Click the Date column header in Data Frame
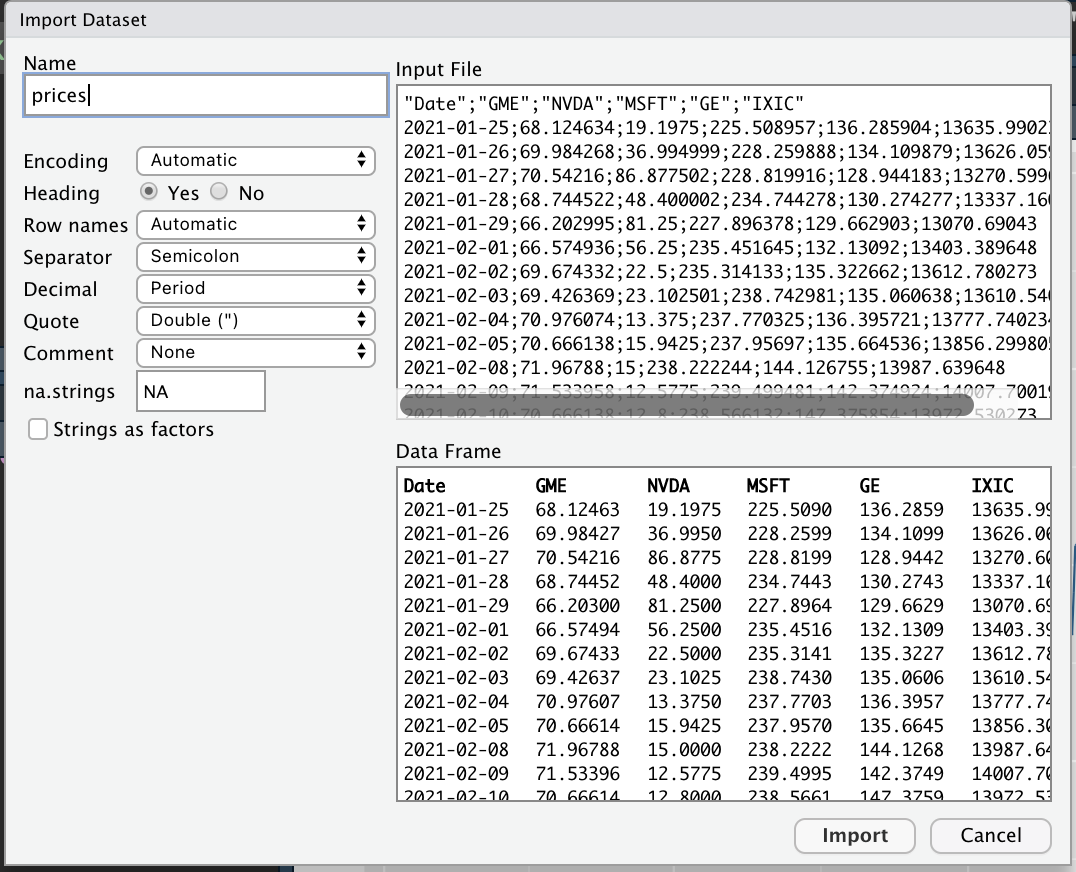The image size is (1076, 872). pos(424,487)
